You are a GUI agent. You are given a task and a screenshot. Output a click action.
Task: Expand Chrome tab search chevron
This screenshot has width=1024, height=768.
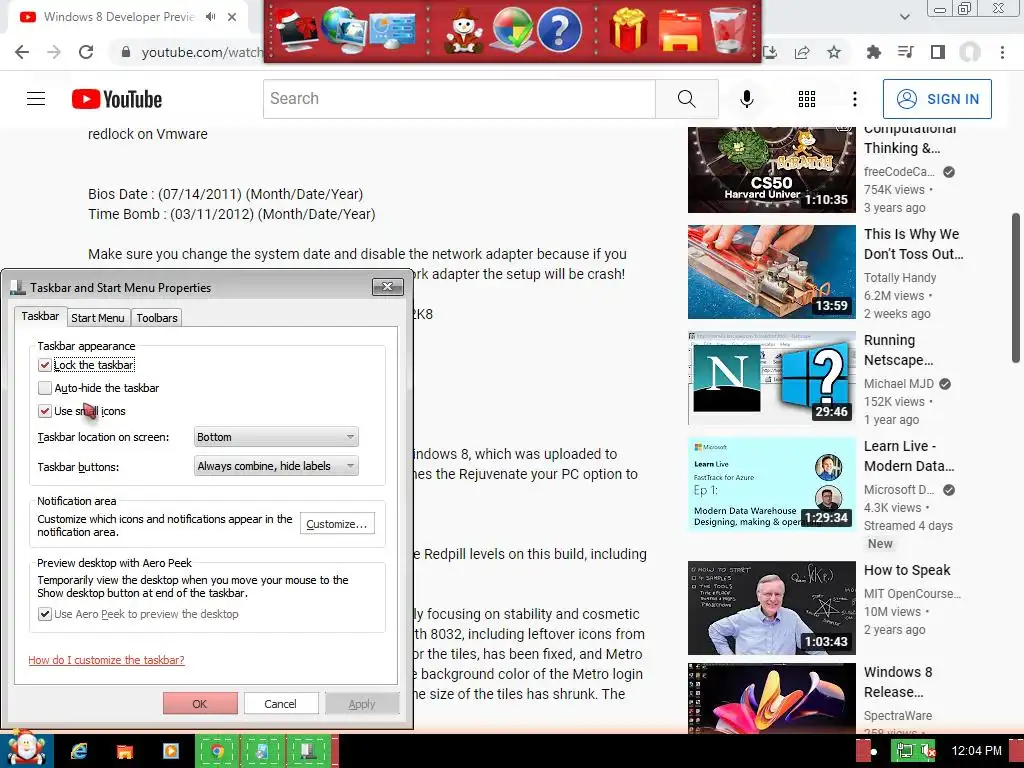pos(904,17)
